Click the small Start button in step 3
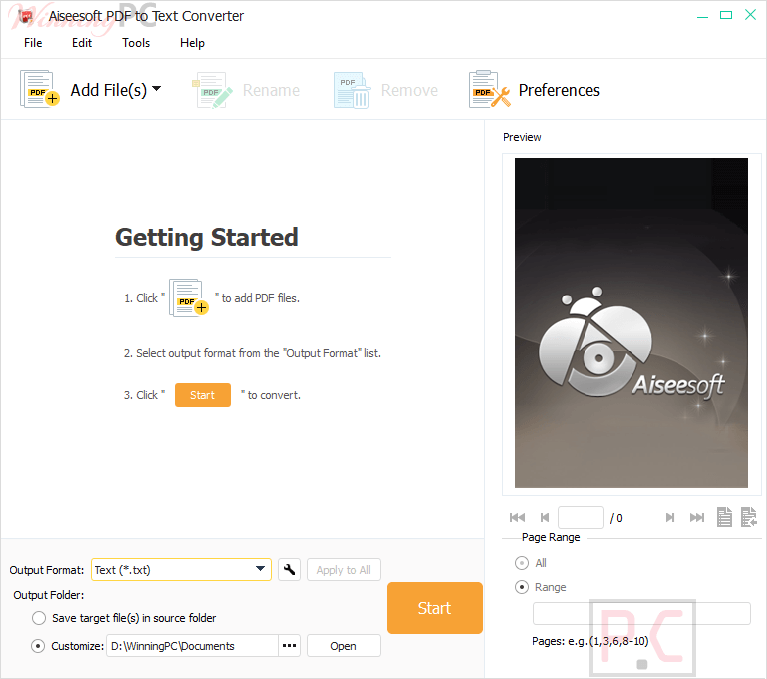 (x=203, y=395)
